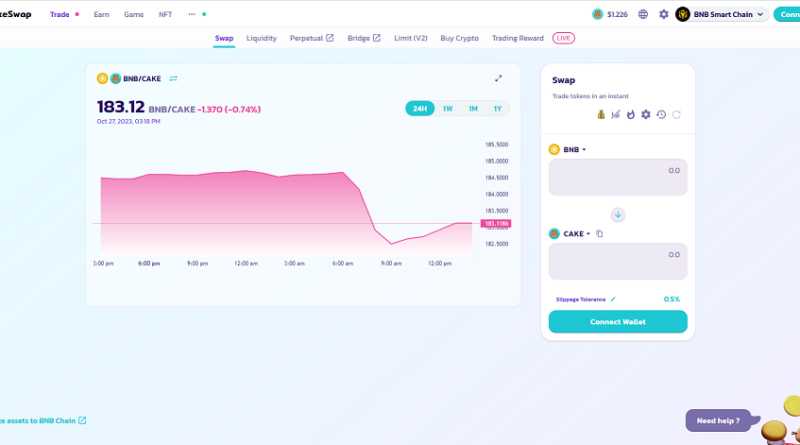
Task: Open global settings gear in header
Action: pos(663,15)
